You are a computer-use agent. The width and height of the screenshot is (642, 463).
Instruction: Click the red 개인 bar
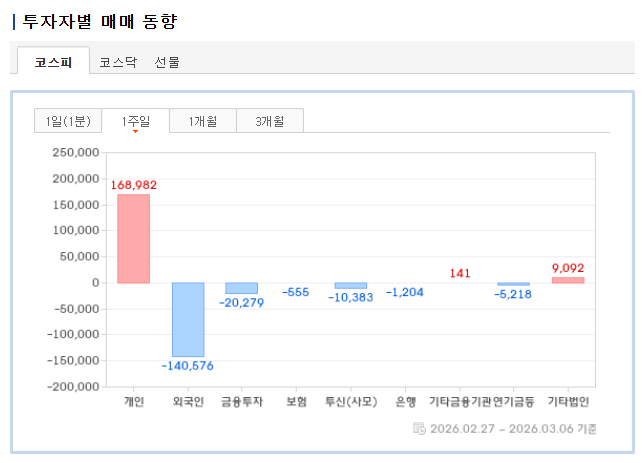[133, 239]
